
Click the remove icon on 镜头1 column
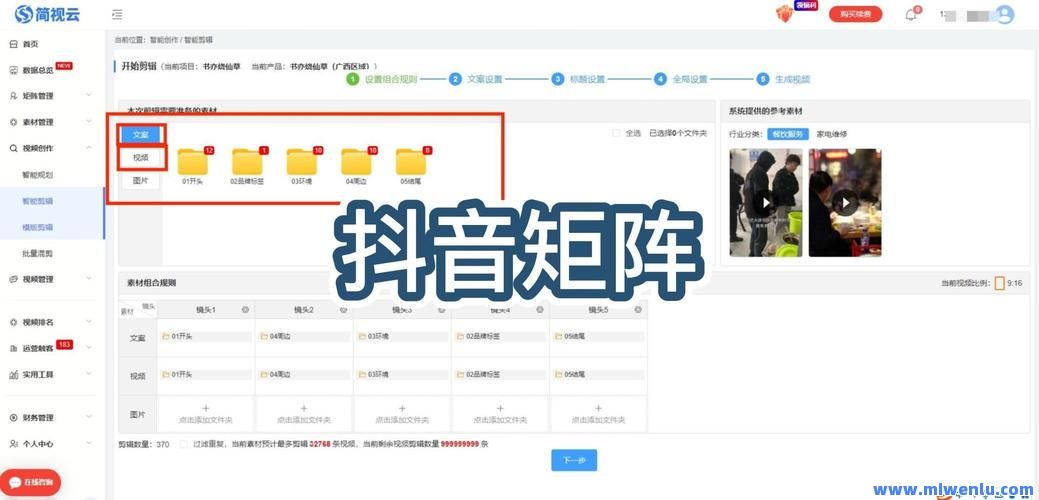[x=245, y=310]
